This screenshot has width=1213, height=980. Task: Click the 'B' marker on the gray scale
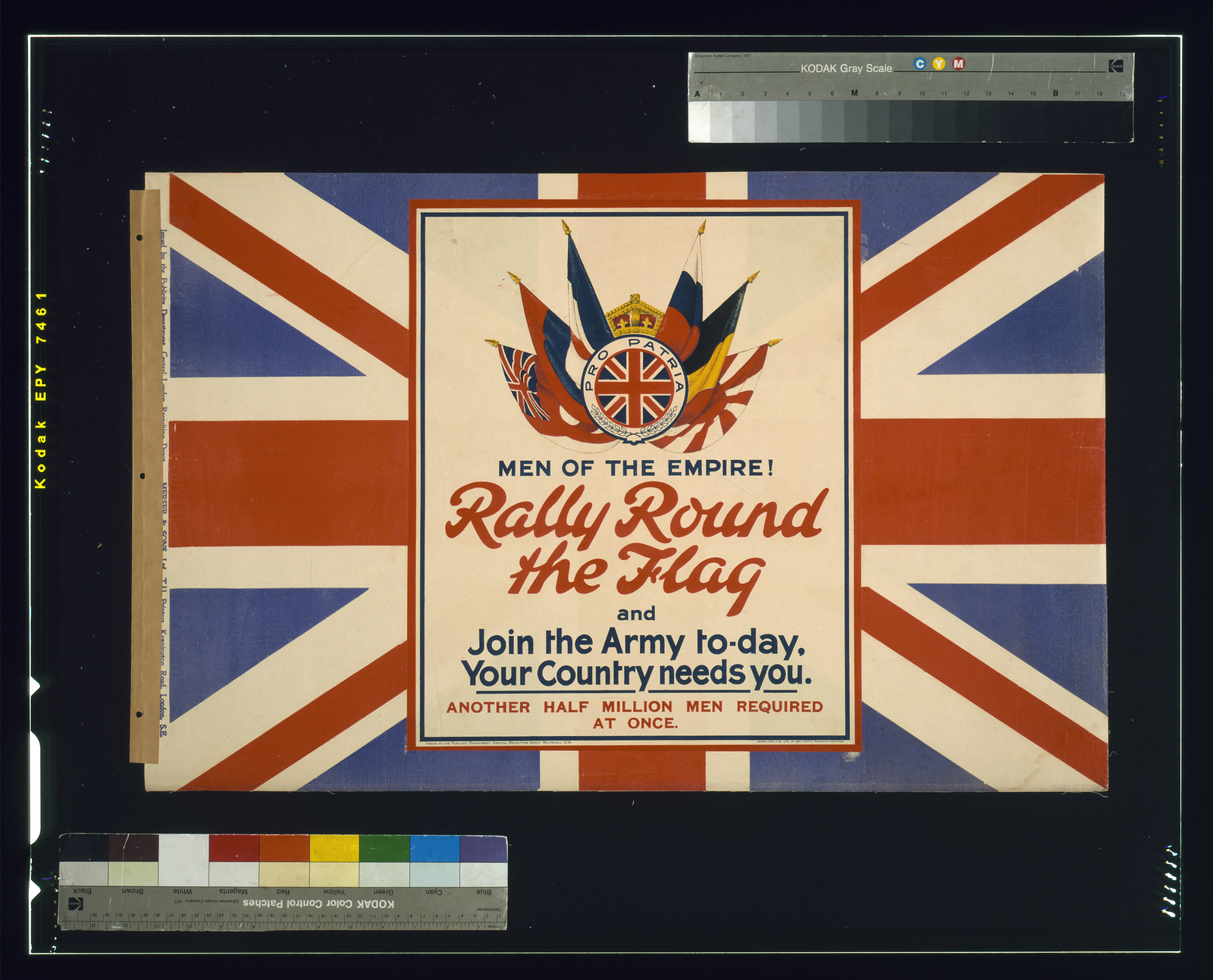click(x=1055, y=93)
